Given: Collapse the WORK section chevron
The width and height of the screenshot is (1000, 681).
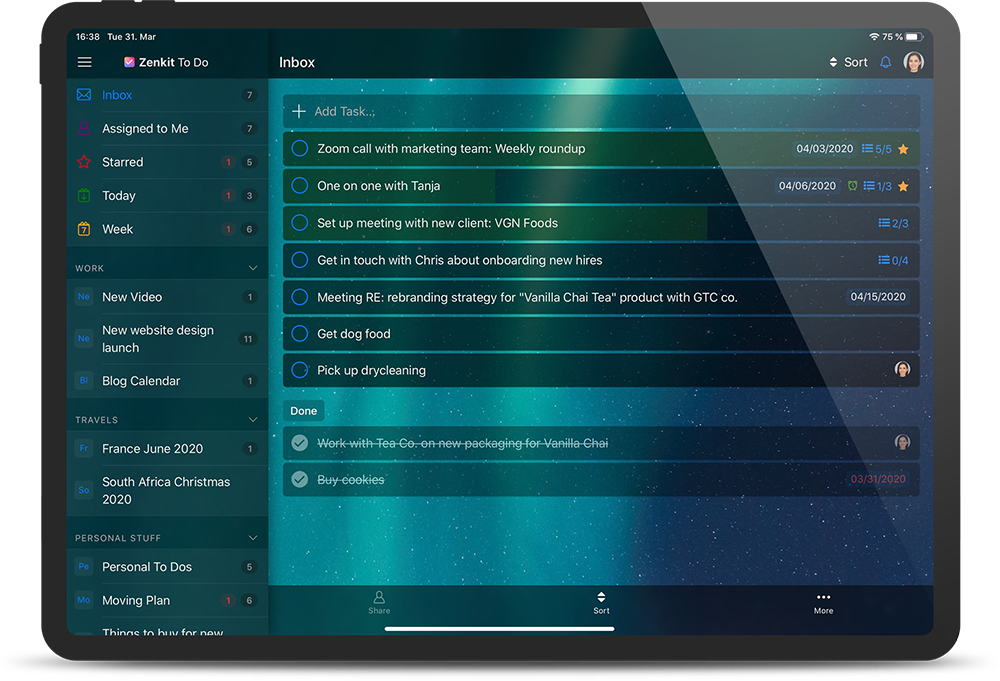Looking at the screenshot, I should (x=253, y=268).
